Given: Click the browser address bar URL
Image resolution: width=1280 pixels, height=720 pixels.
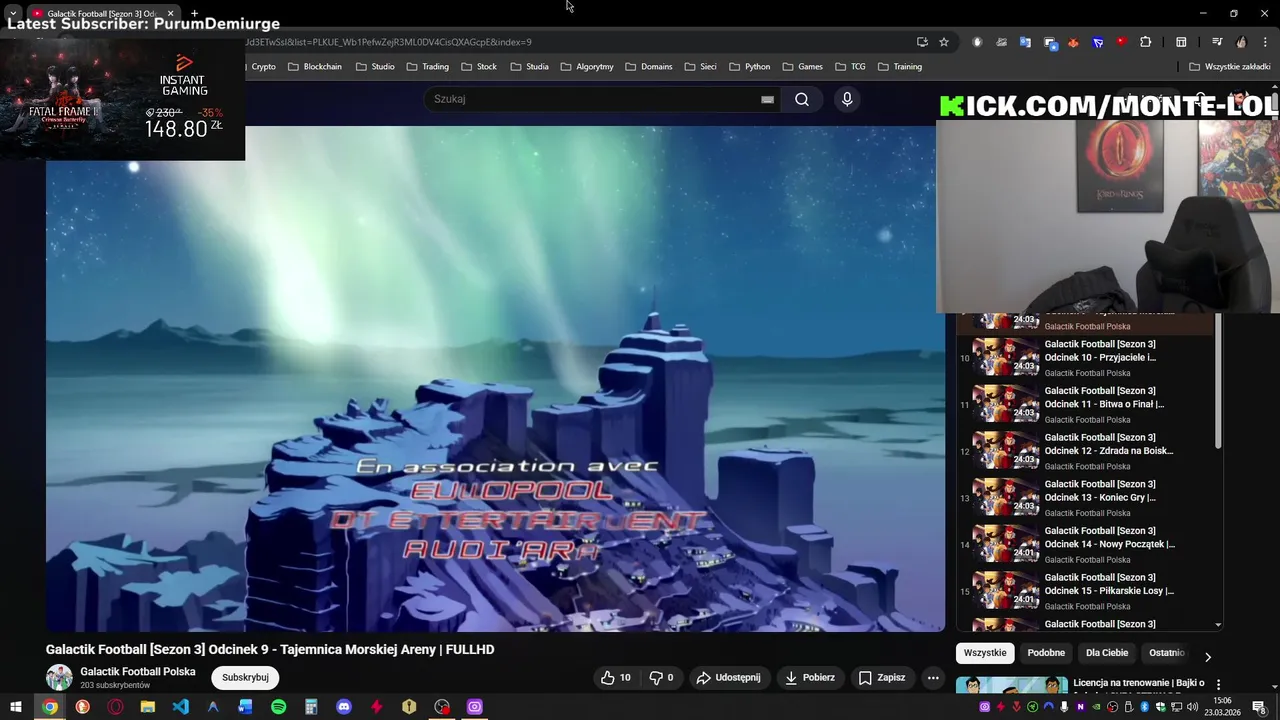Looking at the screenshot, I should pyautogui.click(x=388, y=42).
